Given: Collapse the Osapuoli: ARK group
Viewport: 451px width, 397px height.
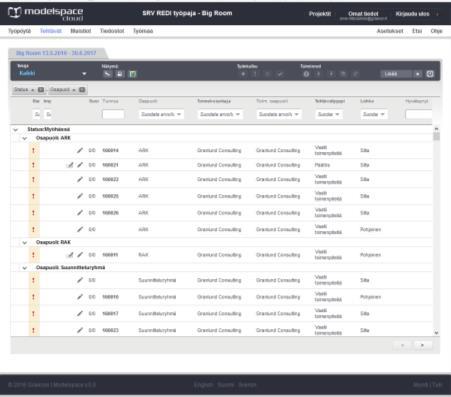Looking at the screenshot, I should (25, 138).
